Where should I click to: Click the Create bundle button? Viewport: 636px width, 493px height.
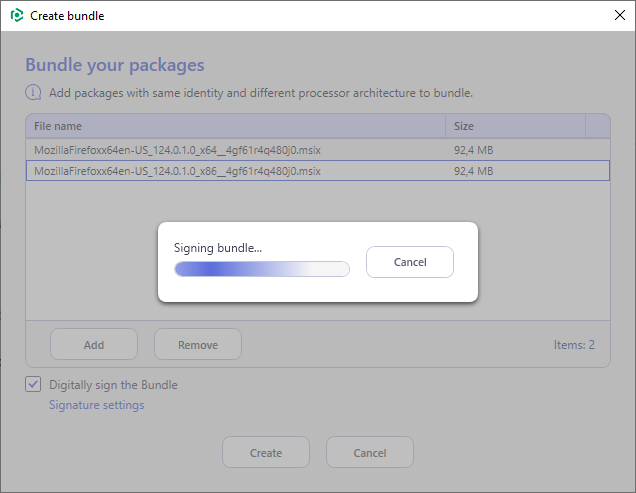pyautogui.click(x=266, y=452)
